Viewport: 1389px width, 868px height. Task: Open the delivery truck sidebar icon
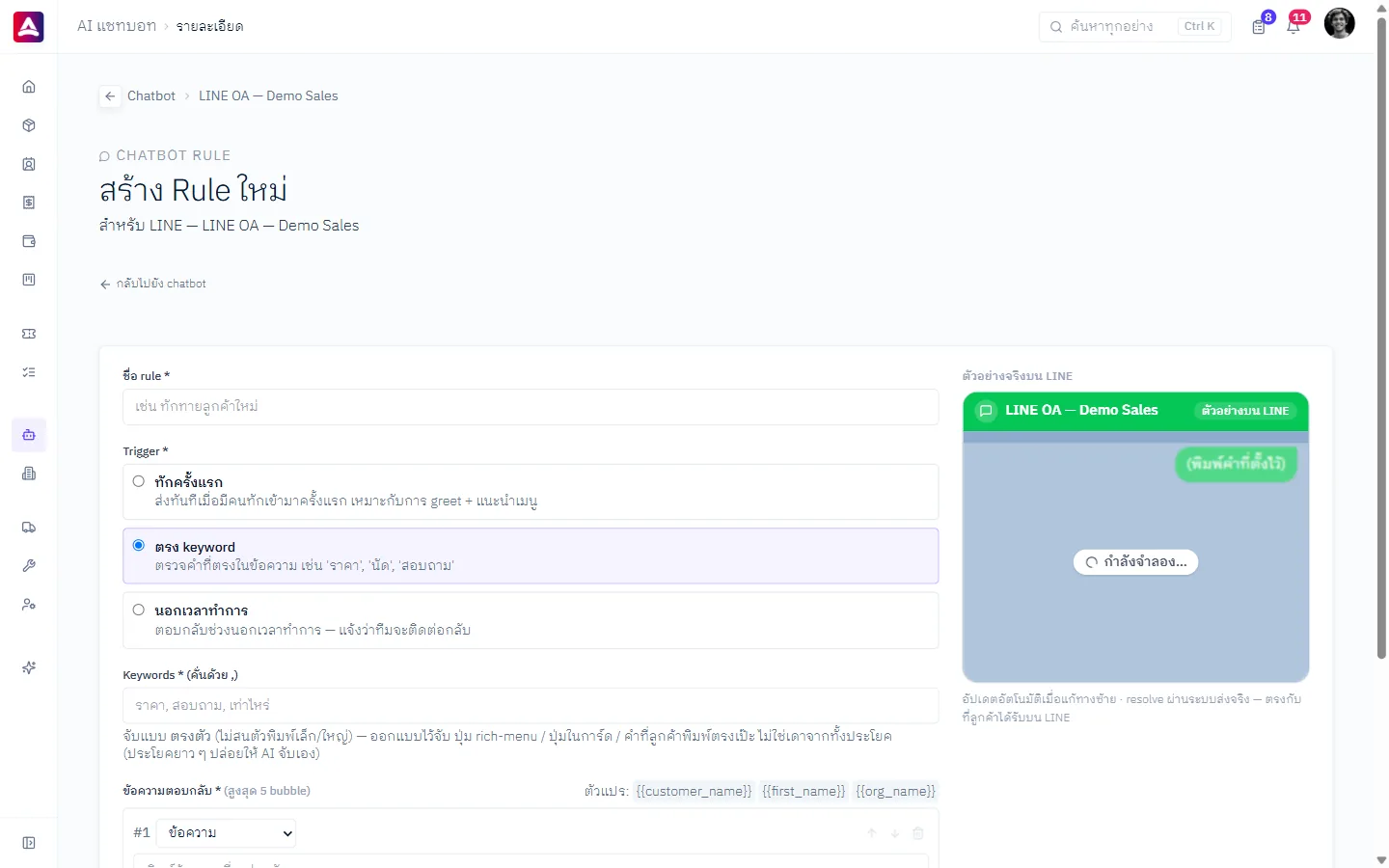tap(29, 528)
